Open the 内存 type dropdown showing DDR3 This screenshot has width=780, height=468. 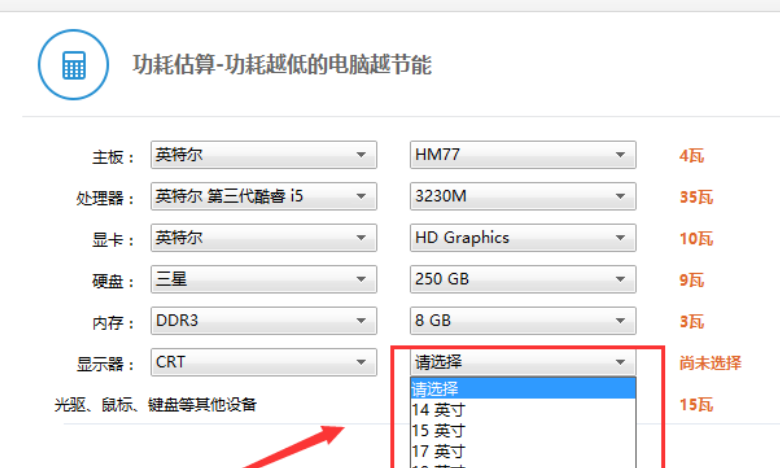[263, 321]
